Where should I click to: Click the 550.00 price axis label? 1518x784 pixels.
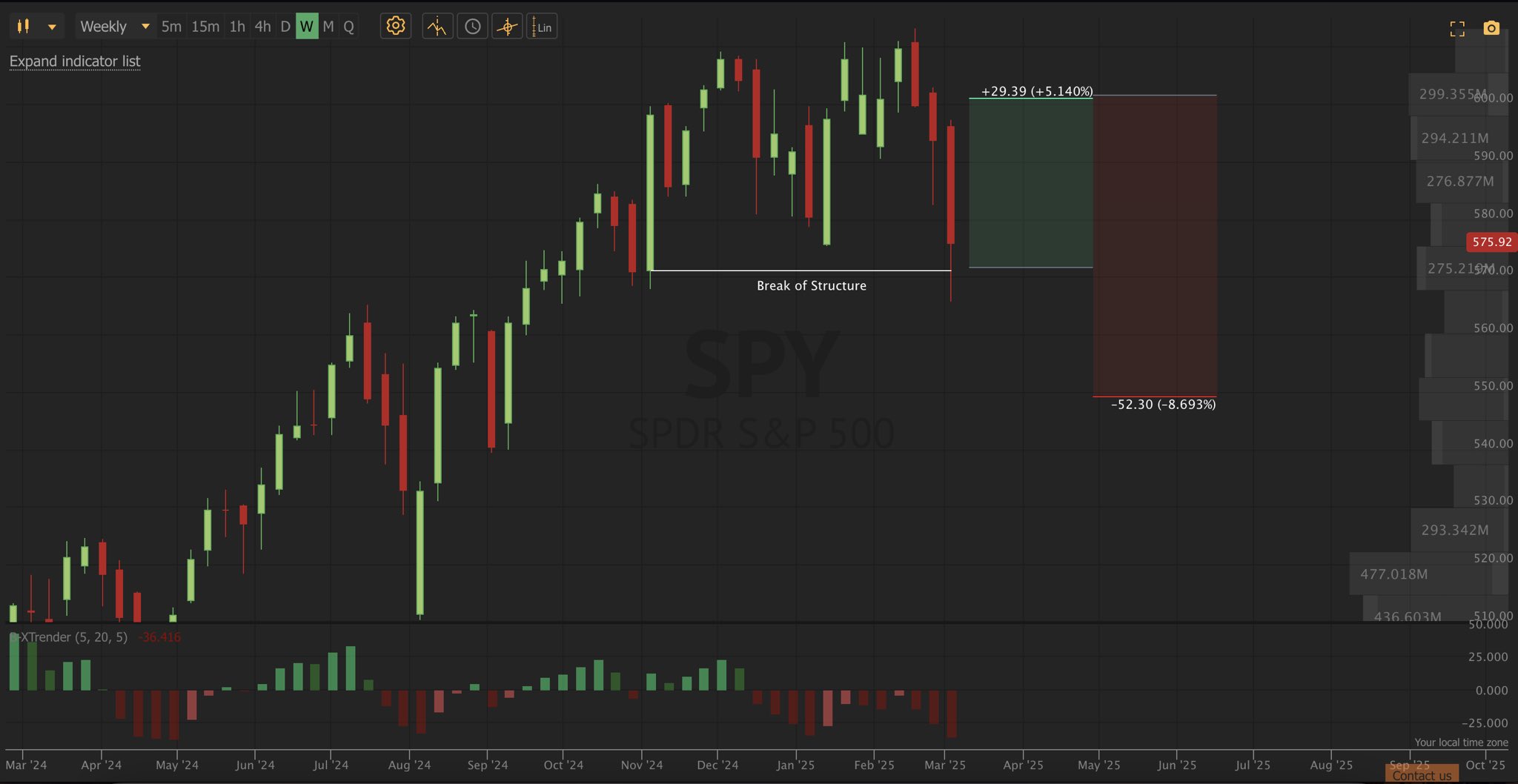coord(1493,385)
